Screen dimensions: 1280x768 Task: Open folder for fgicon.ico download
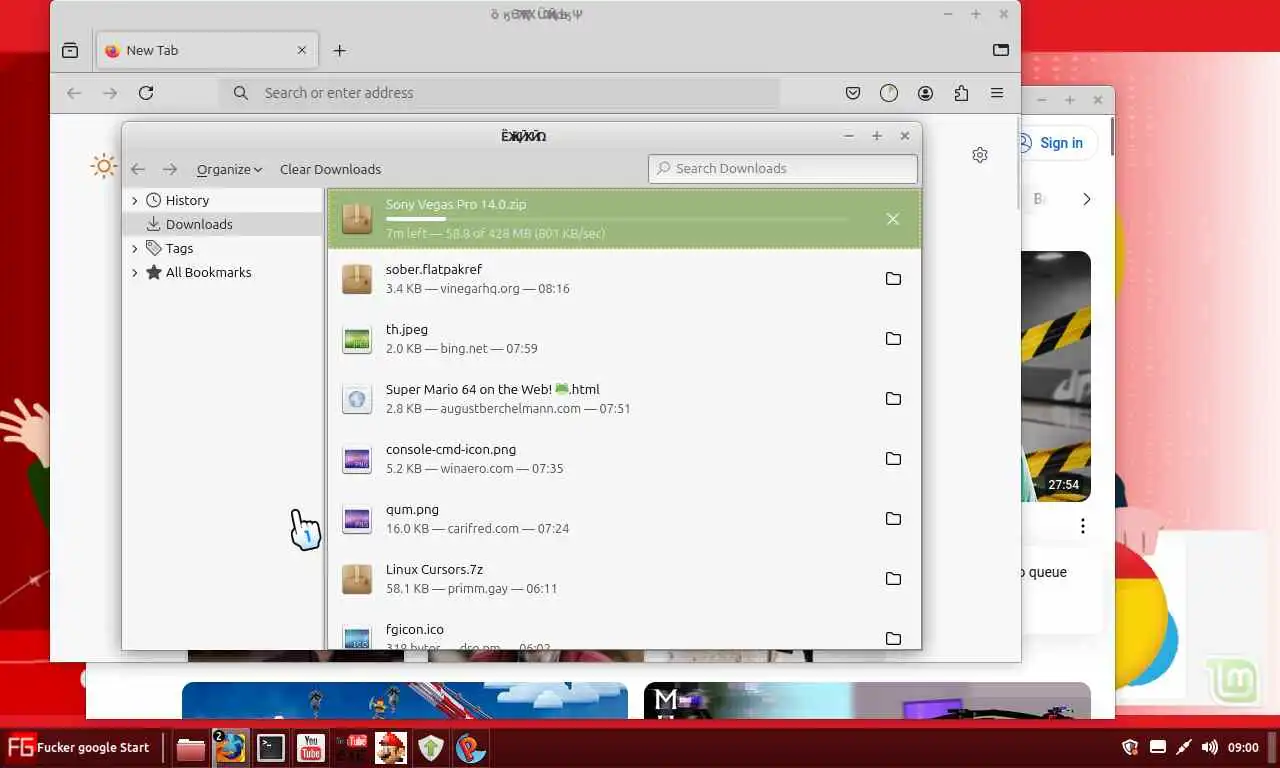coord(893,638)
